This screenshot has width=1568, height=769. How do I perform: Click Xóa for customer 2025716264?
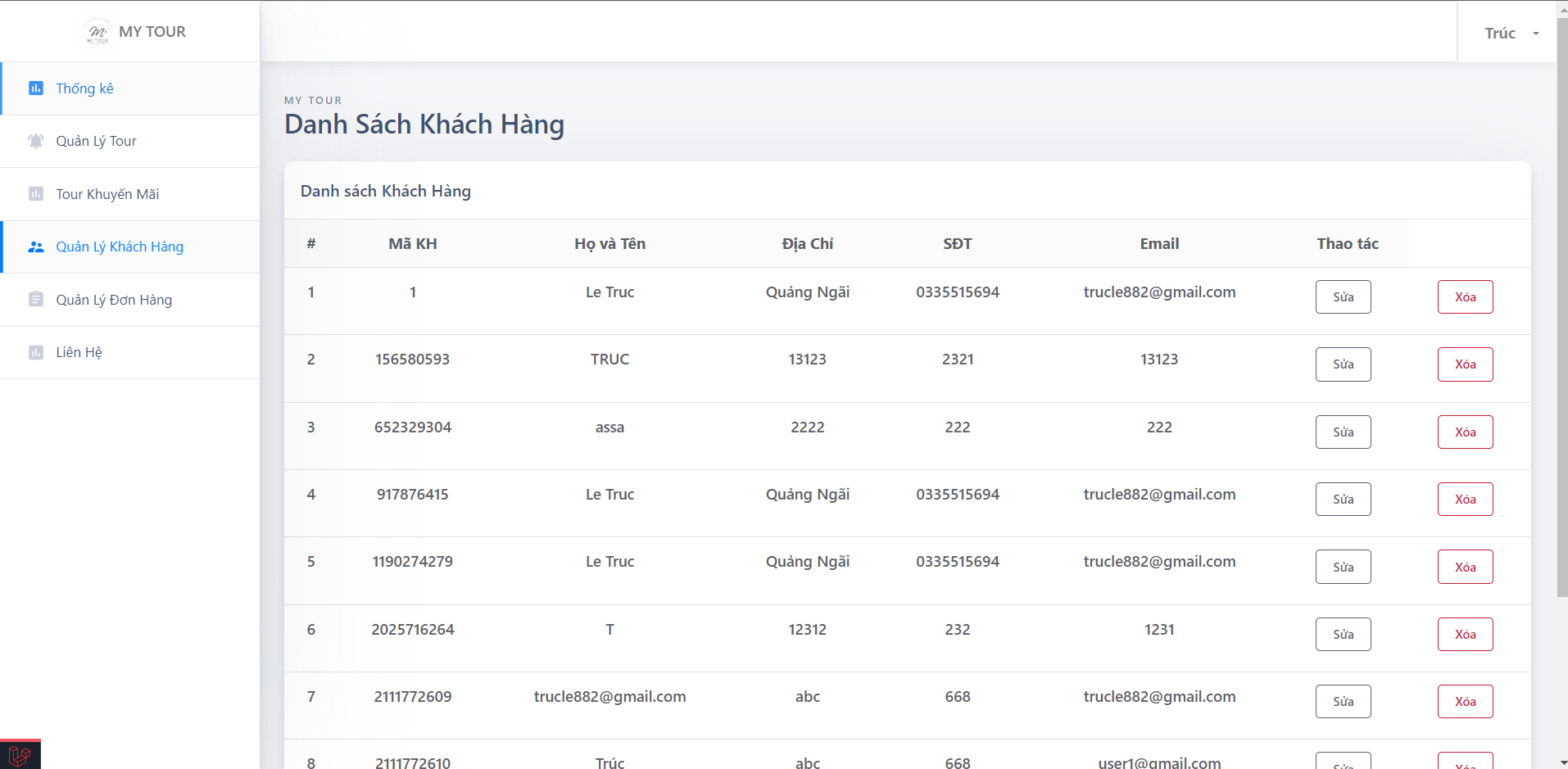1465,635
